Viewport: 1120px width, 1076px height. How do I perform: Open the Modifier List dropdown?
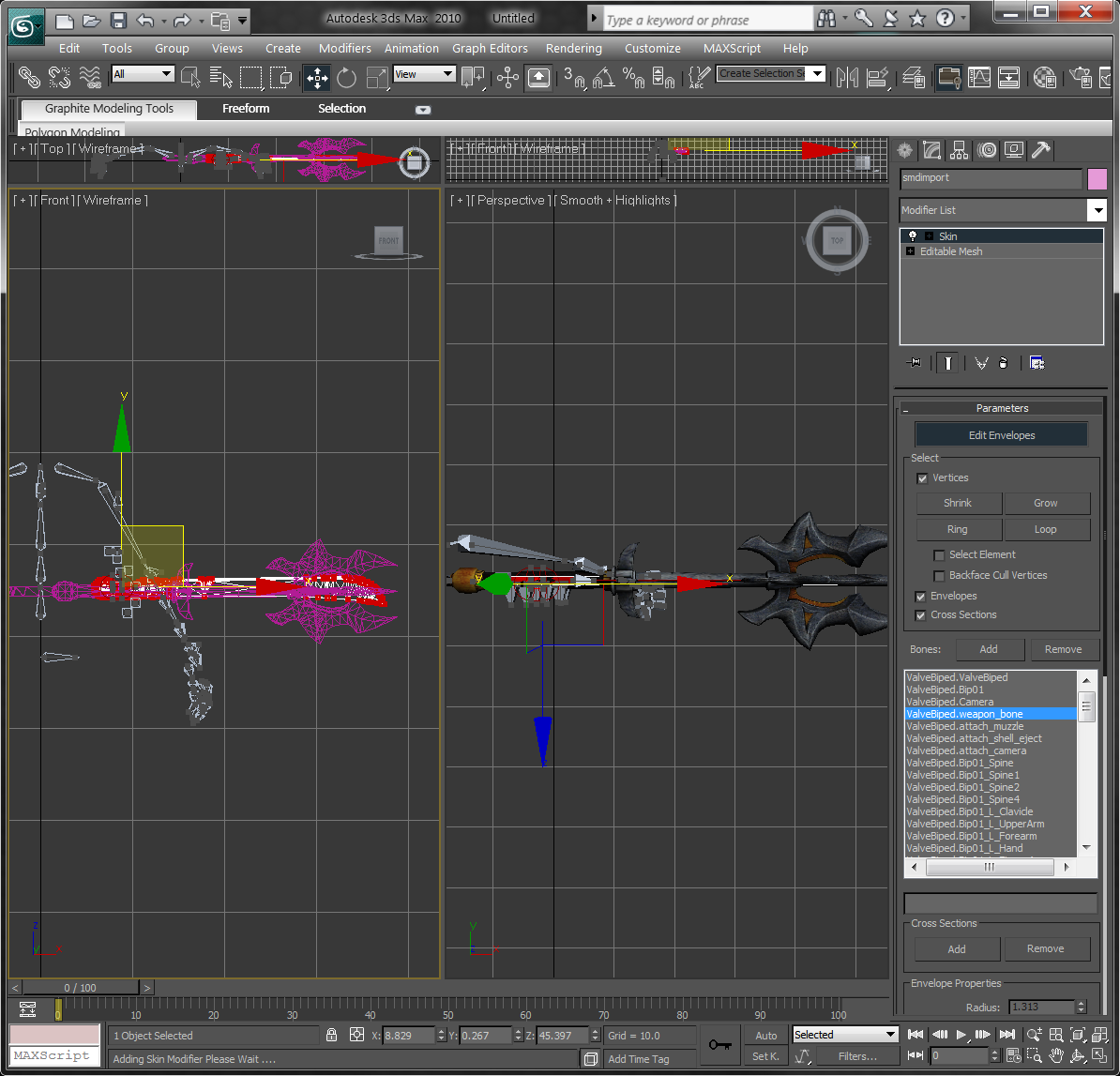pos(1097,210)
